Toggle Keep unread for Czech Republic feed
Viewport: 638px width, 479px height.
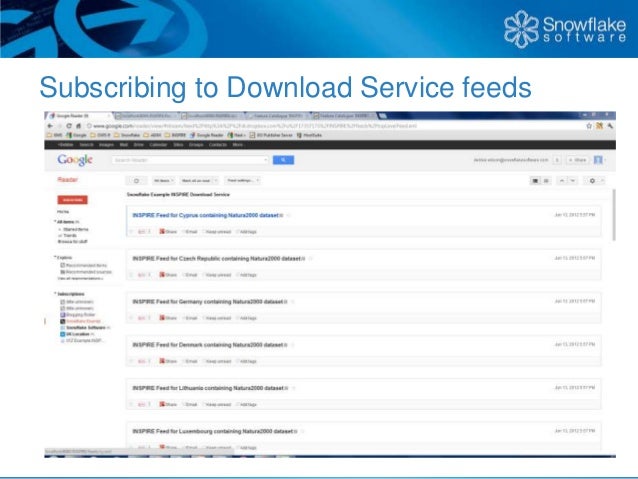click(x=217, y=275)
